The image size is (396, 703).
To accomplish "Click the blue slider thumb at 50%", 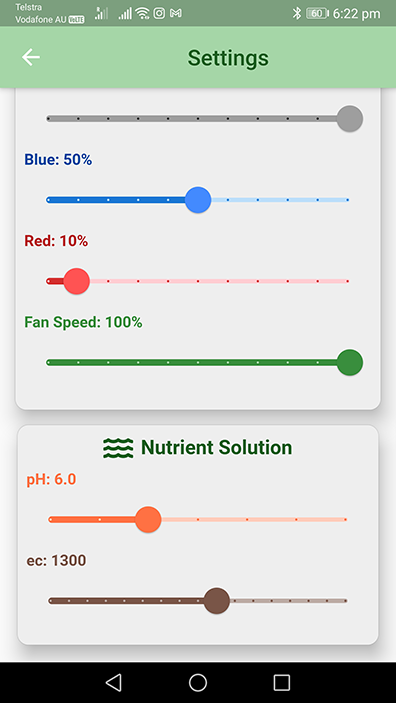I will coord(198,200).
